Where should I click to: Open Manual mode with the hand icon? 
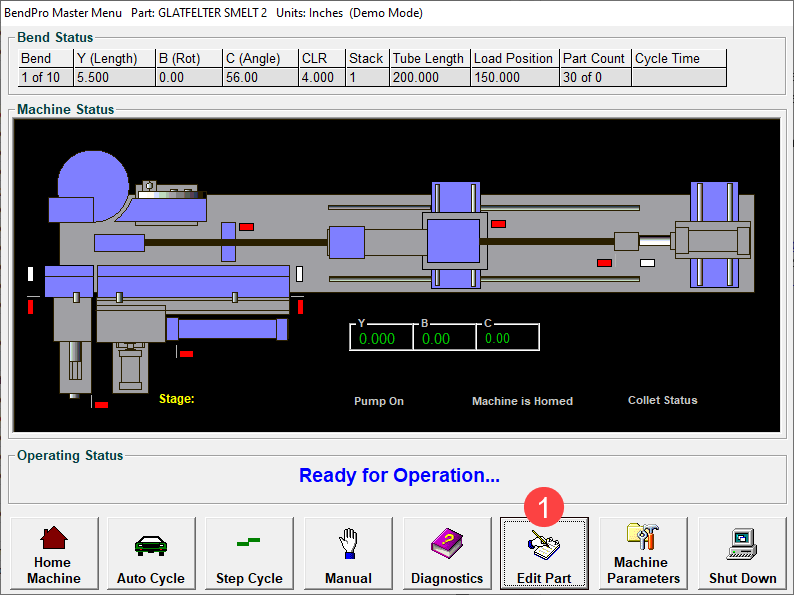pos(347,545)
